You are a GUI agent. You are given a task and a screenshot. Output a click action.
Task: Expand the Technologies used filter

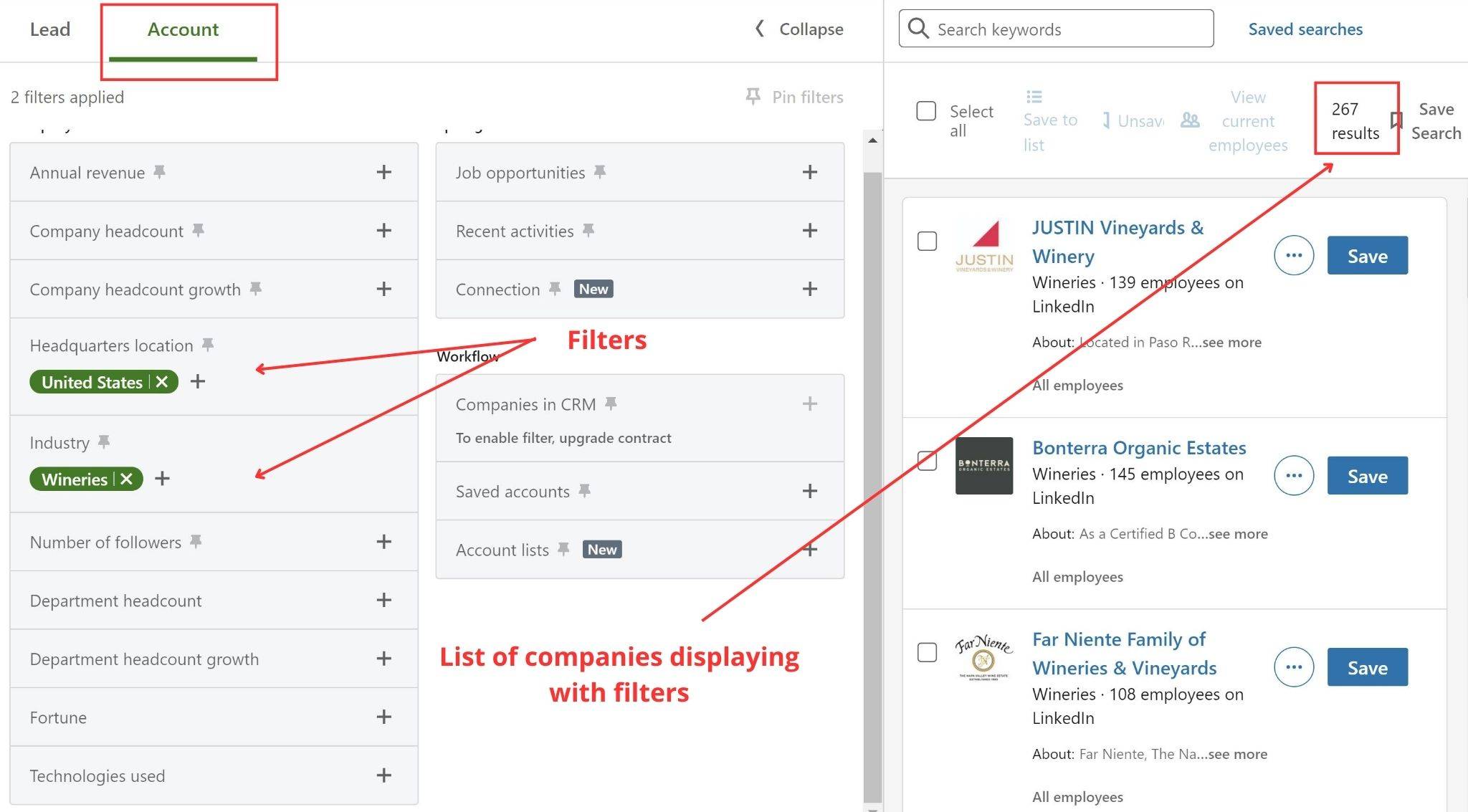click(383, 775)
